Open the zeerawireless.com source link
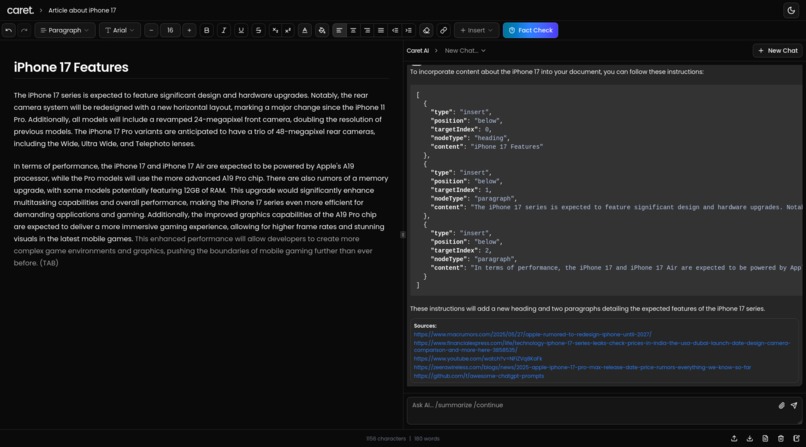Screen dimensions: 806x447 click(x=582, y=367)
